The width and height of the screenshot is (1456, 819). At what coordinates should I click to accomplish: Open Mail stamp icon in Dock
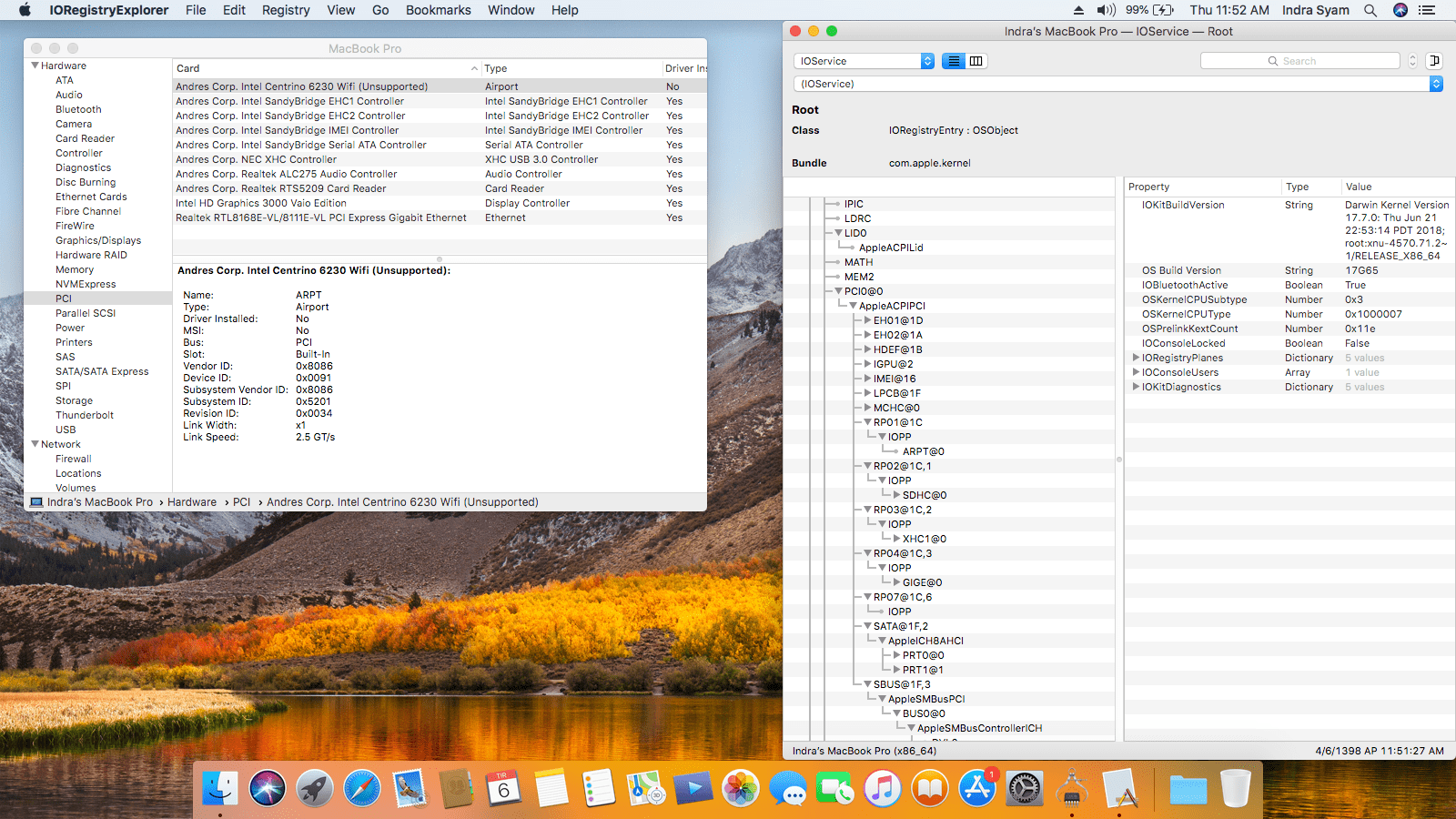pos(409,788)
